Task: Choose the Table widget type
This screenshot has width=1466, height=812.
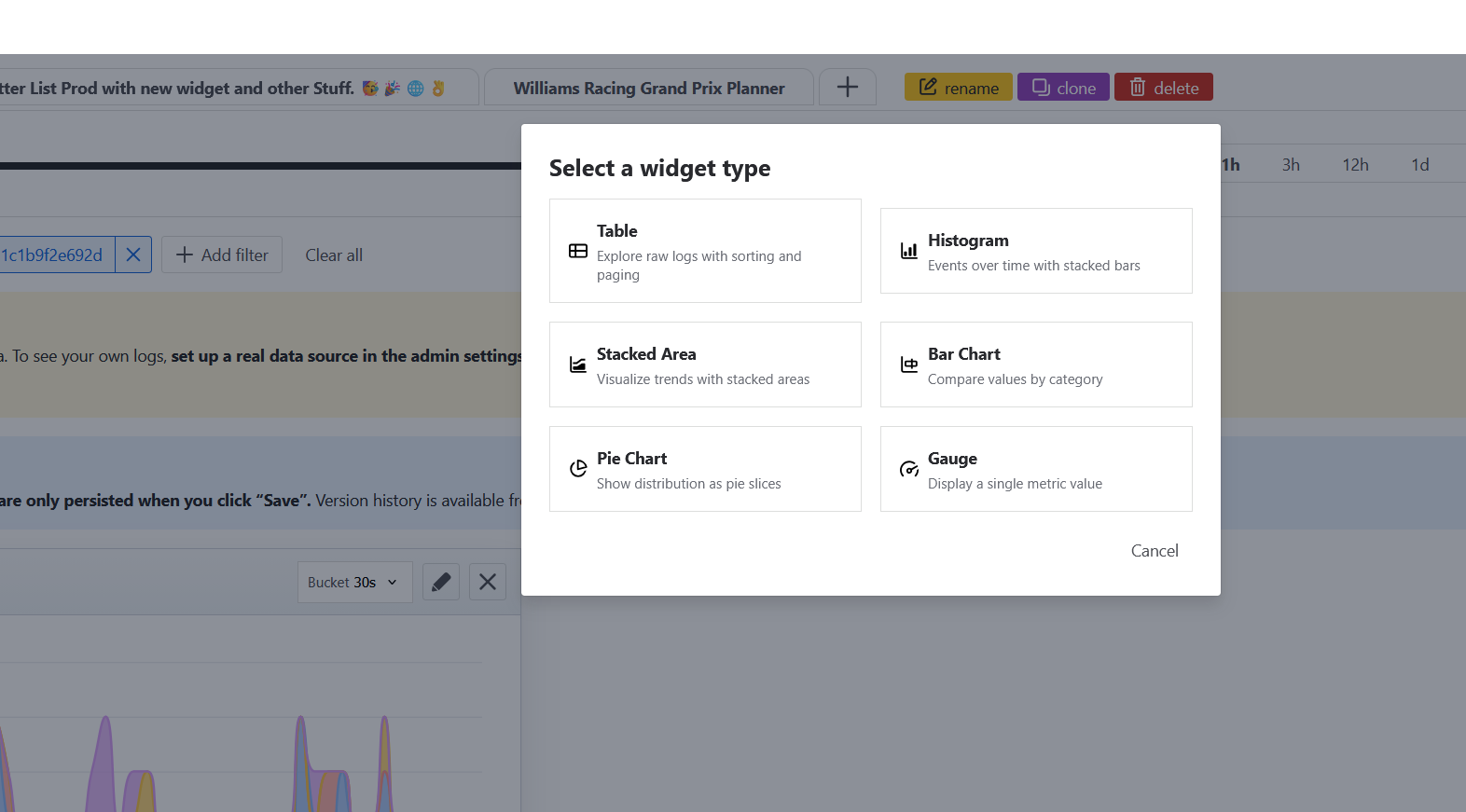Action: 705,251
